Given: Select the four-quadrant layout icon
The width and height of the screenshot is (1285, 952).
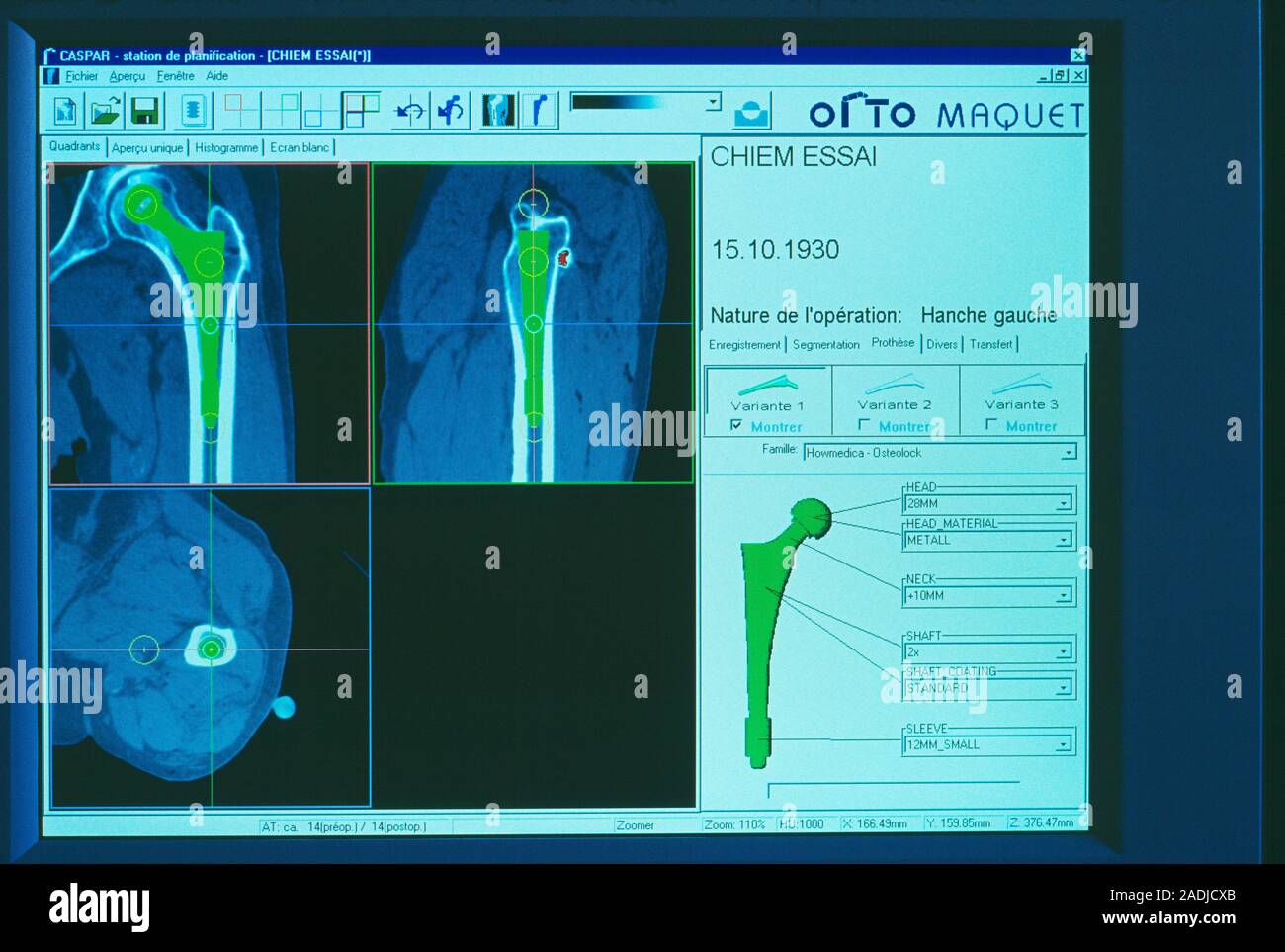Looking at the screenshot, I should click(361, 111).
